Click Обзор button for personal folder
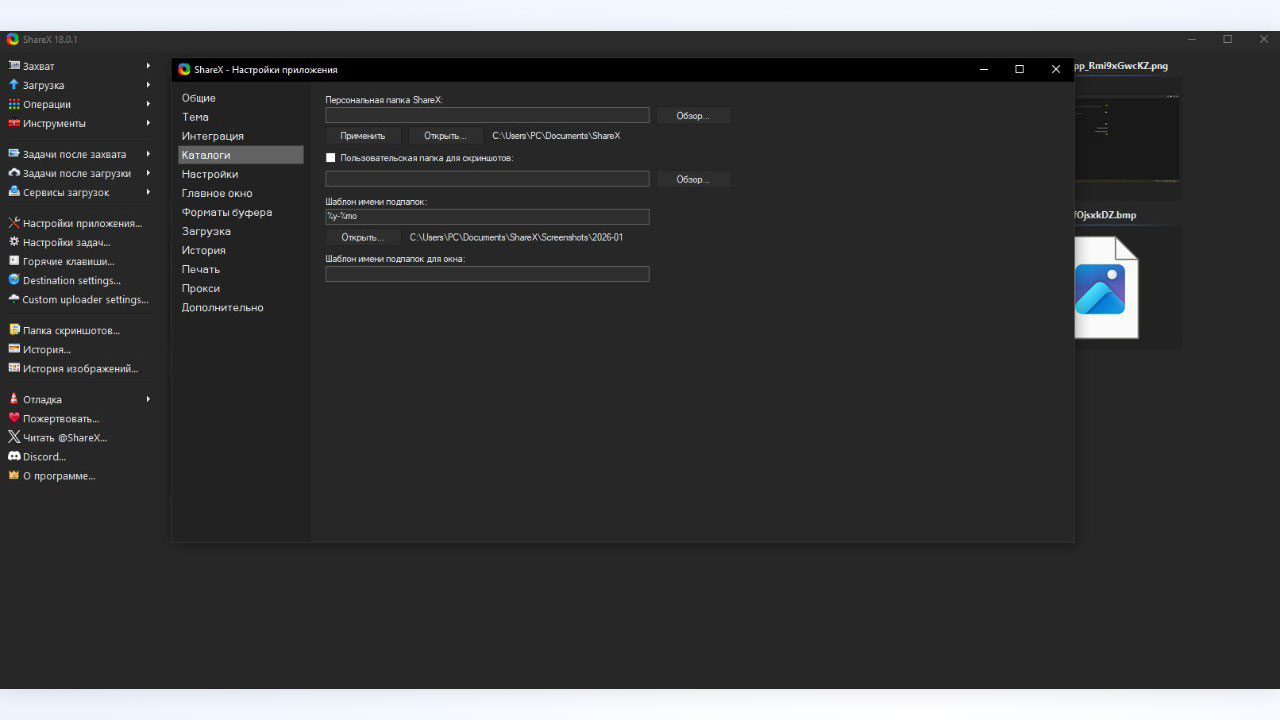 click(x=693, y=116)
